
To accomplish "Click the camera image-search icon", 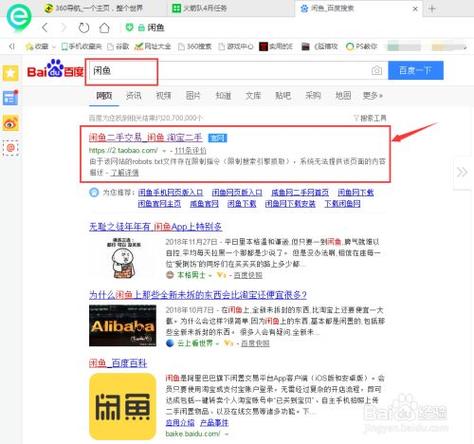I will (x=377, y=70).
